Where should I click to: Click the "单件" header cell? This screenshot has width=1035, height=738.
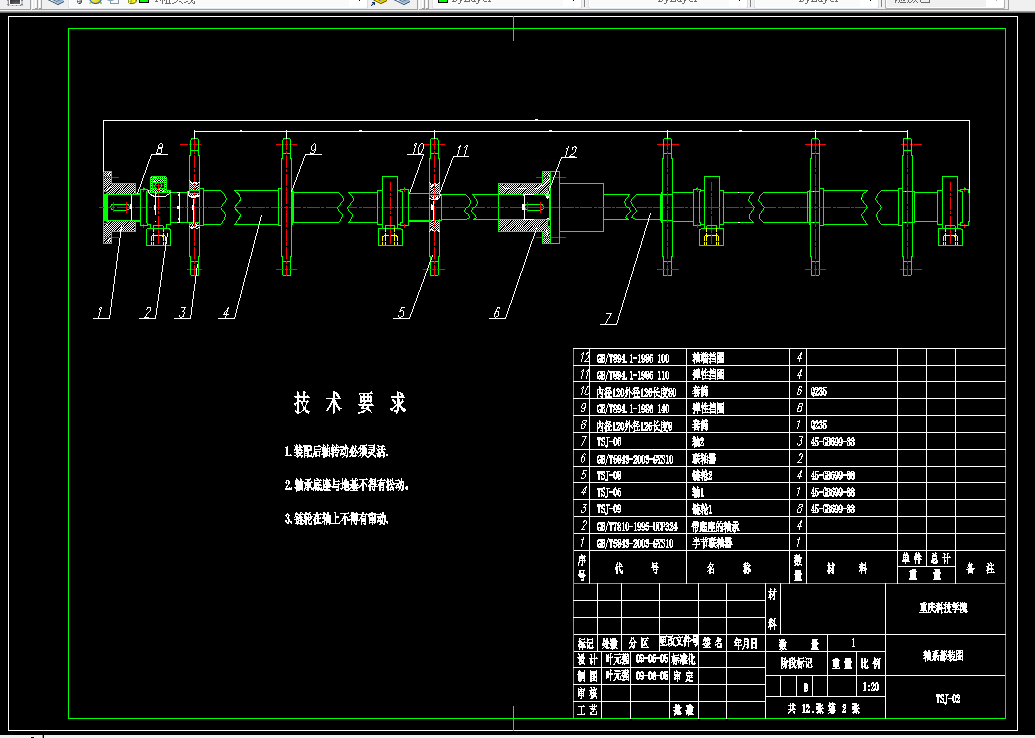pyautogui.click(x=912, y=559)
